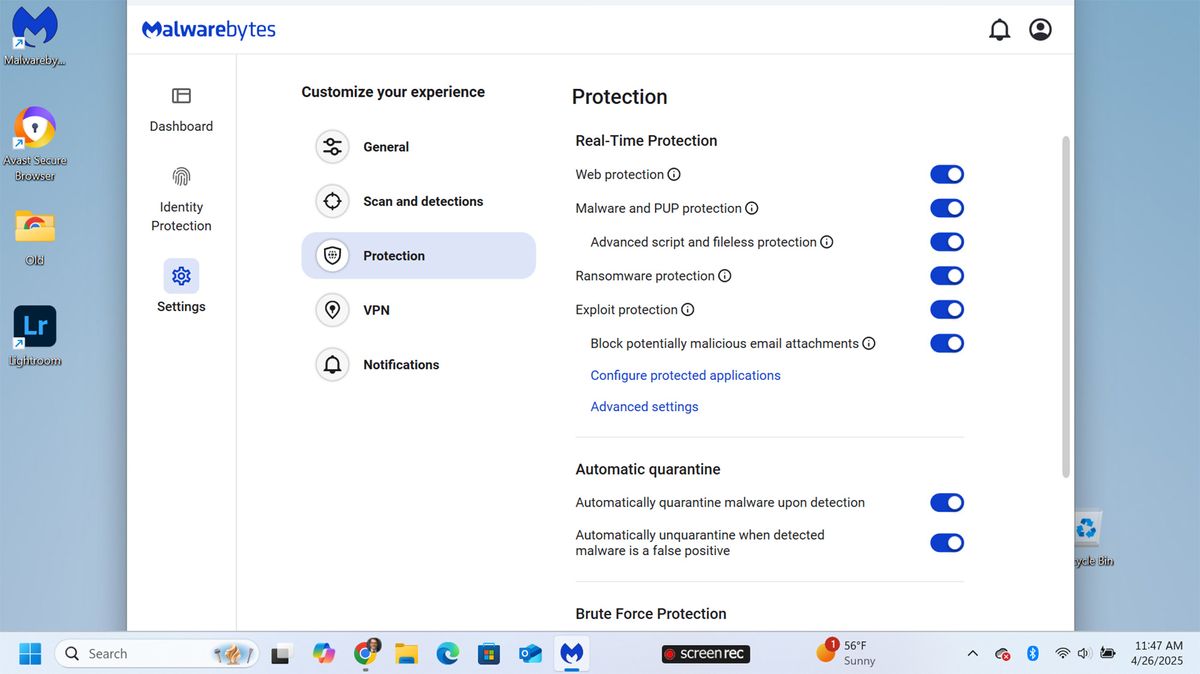
Task: Disable automatic quarantine of malware upon detection
Action: click(947, 502)
